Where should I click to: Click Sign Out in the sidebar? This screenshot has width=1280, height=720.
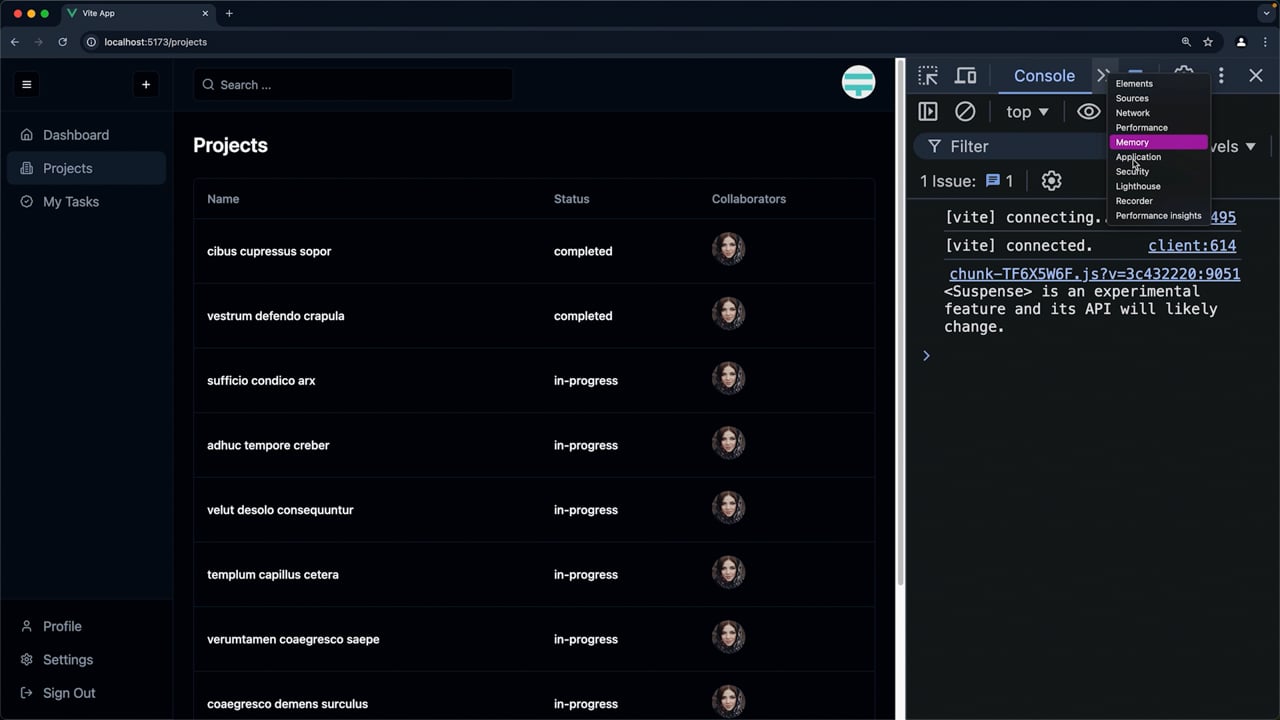[86, 693]
